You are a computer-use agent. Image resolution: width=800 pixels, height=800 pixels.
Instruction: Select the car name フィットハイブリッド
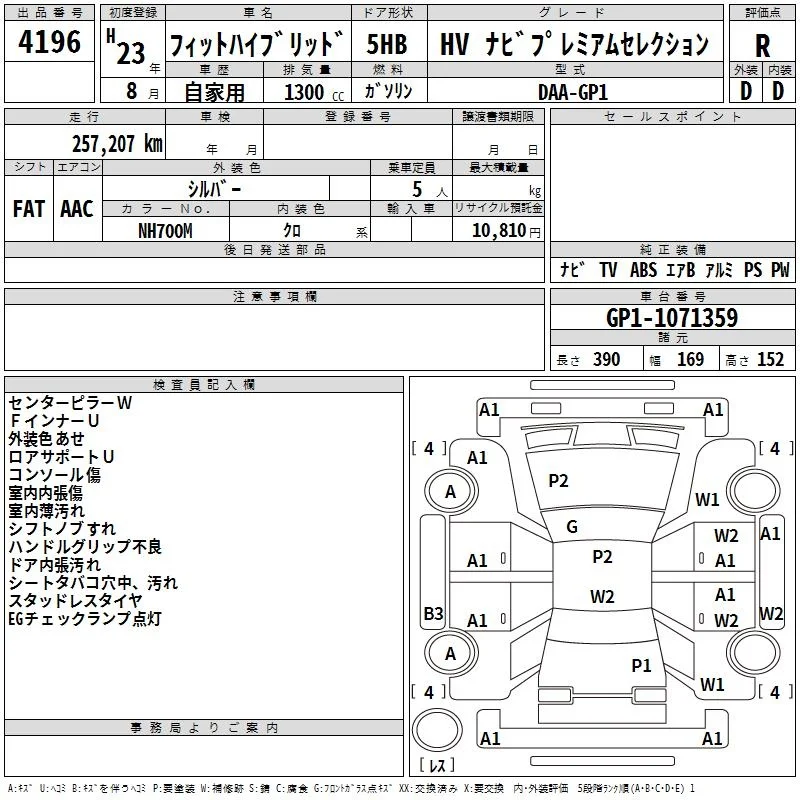point(257,44)
